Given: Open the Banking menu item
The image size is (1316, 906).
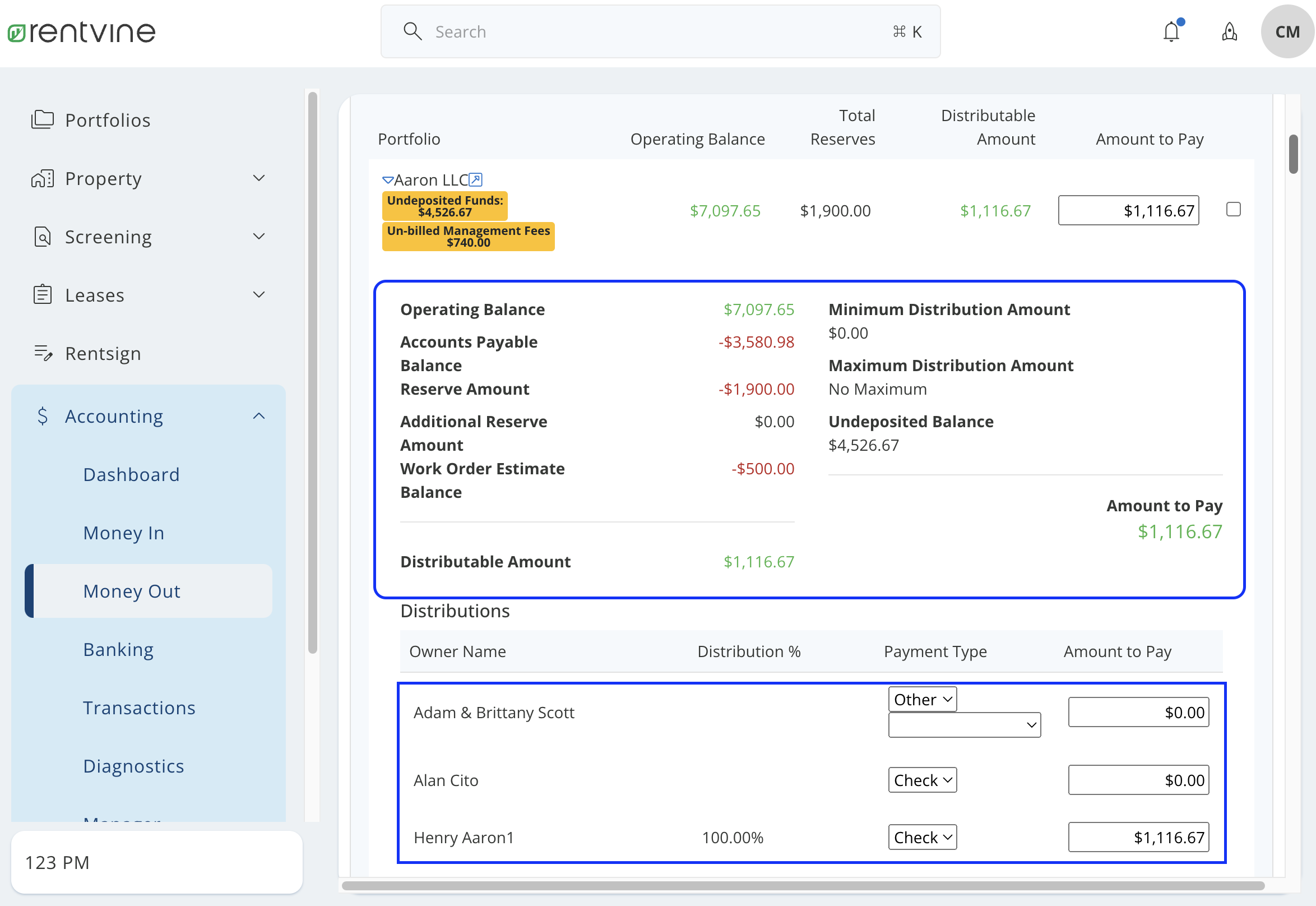Looking at the screenshot, I should pyautogui.click(x=118, y=649).
